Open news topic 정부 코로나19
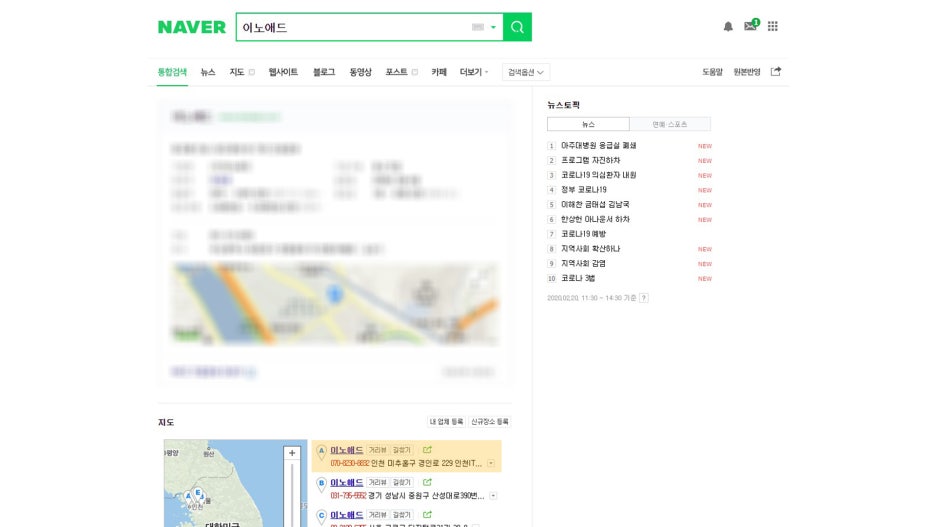Viewport: 936px width, 527px height. point(584,190)
